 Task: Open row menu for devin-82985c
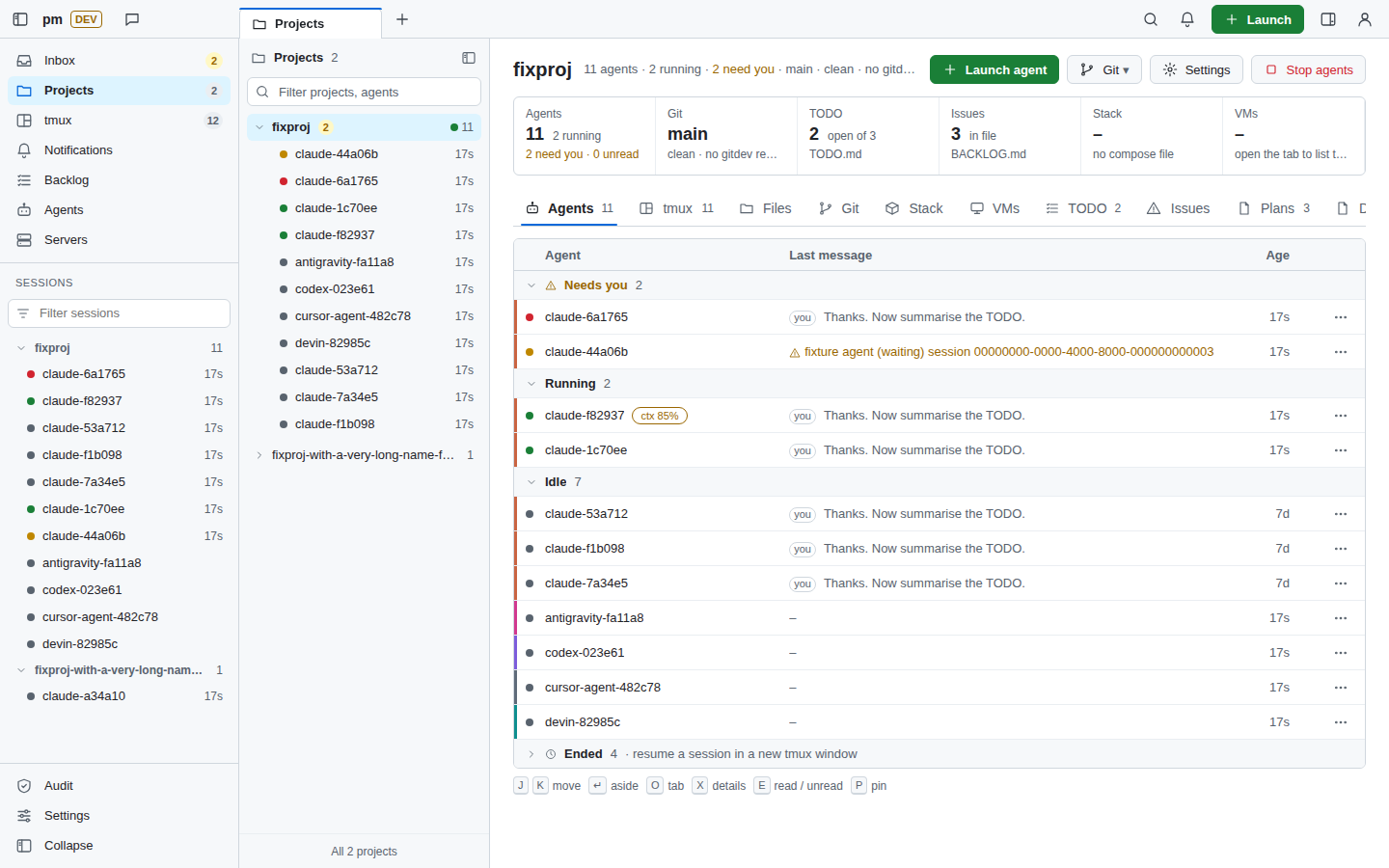point(1341,722)
